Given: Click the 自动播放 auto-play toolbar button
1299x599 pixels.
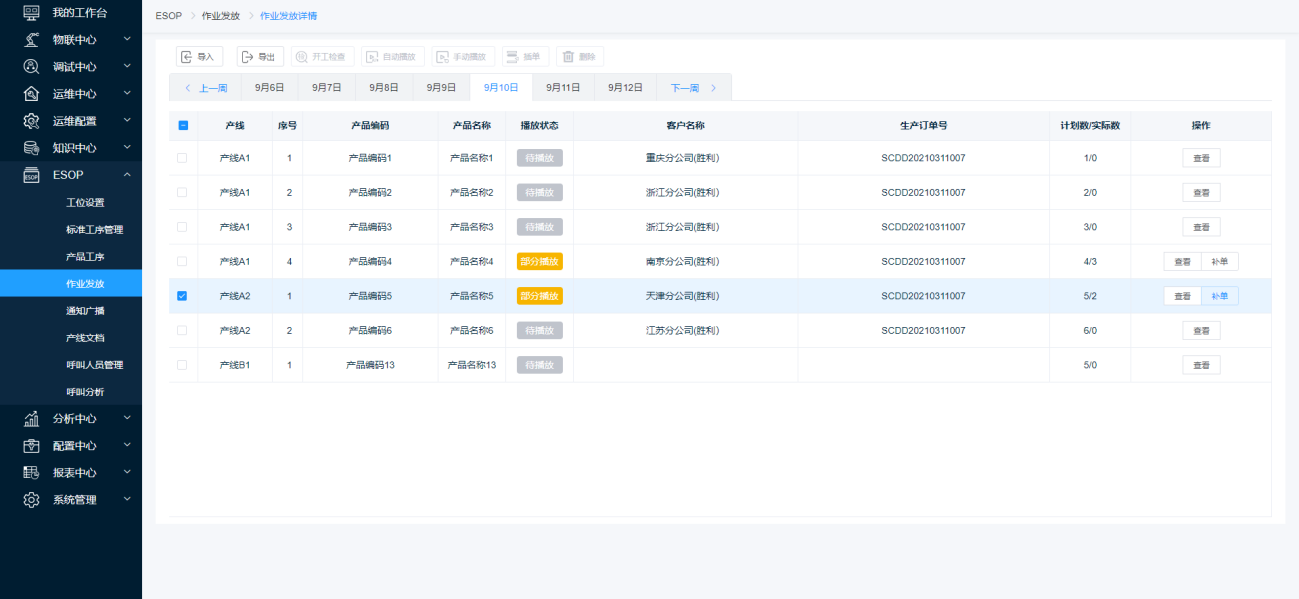Looking at the screenshot, I should [392, 57].
